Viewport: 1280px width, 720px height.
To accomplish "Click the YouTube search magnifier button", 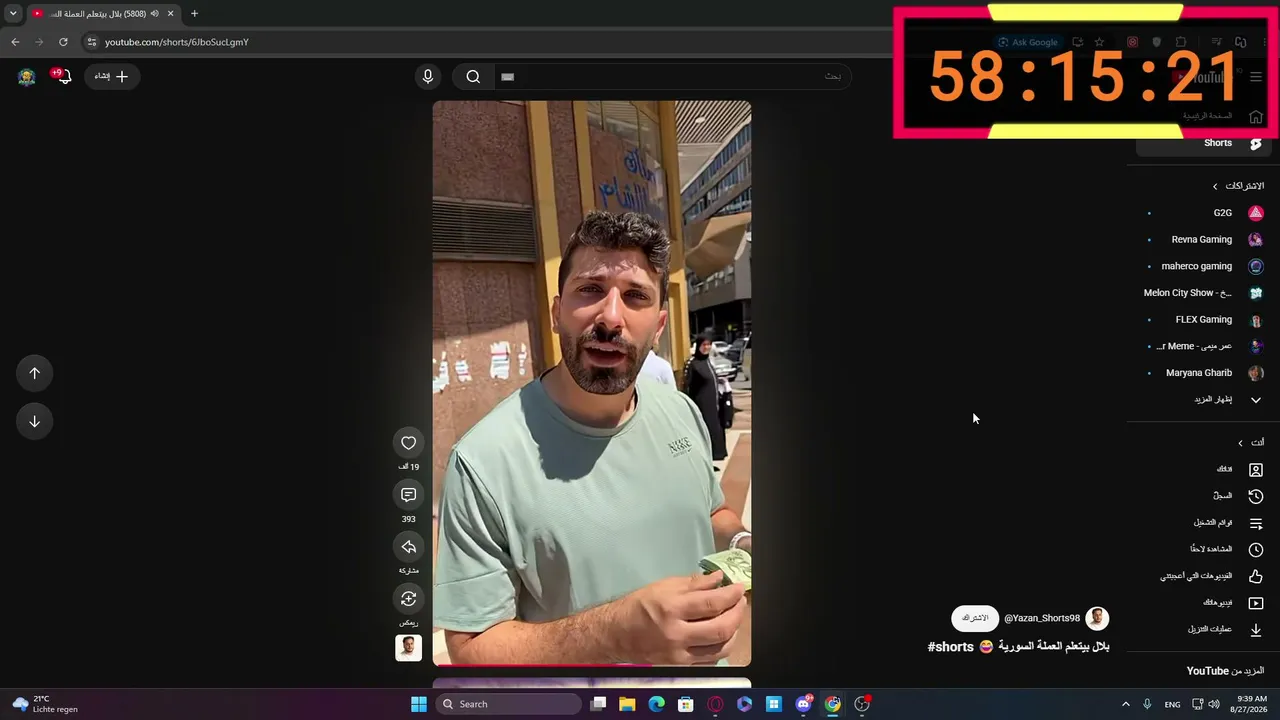I will click(473, 76).
